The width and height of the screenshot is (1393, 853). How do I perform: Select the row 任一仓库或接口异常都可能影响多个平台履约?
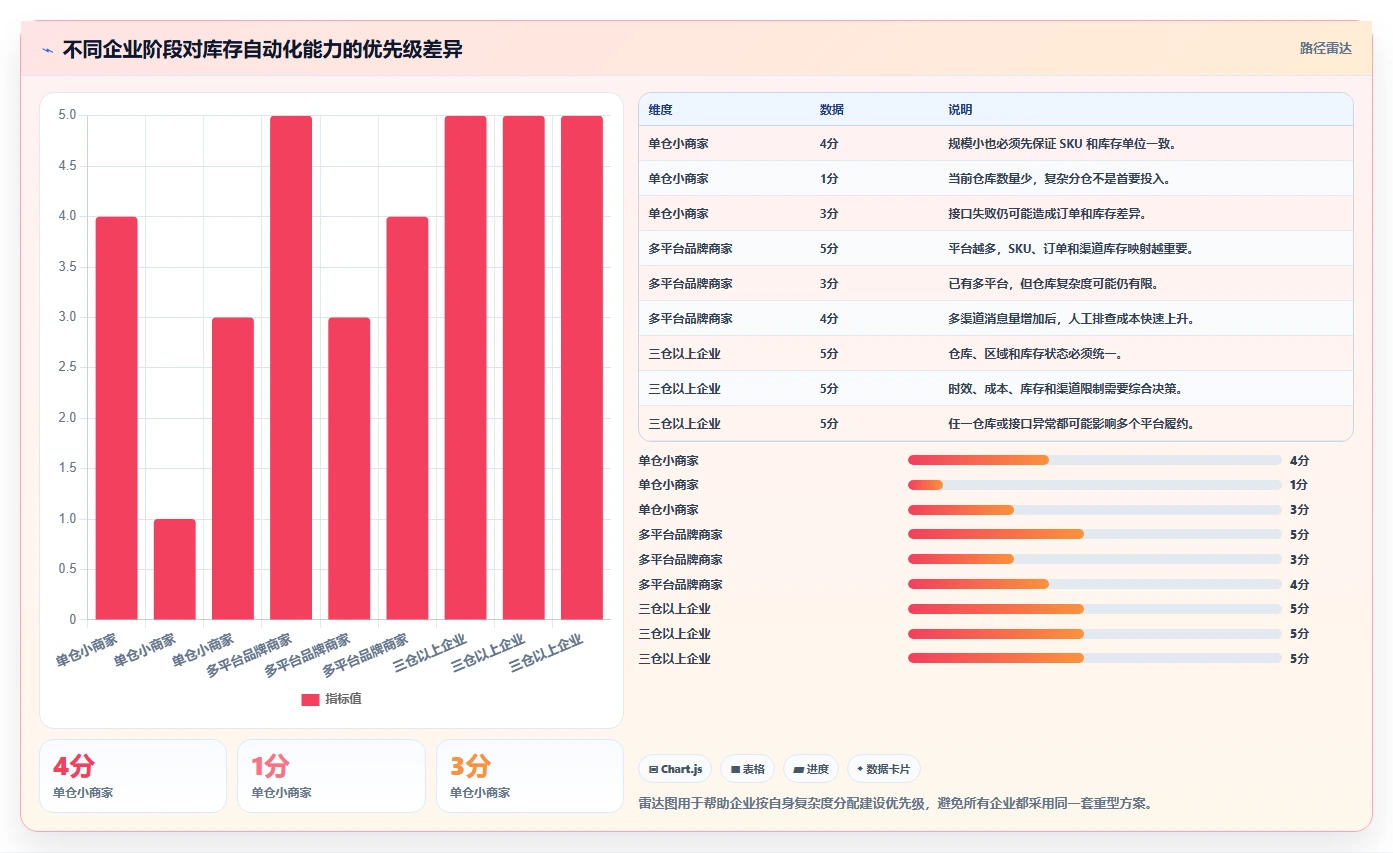995,423
